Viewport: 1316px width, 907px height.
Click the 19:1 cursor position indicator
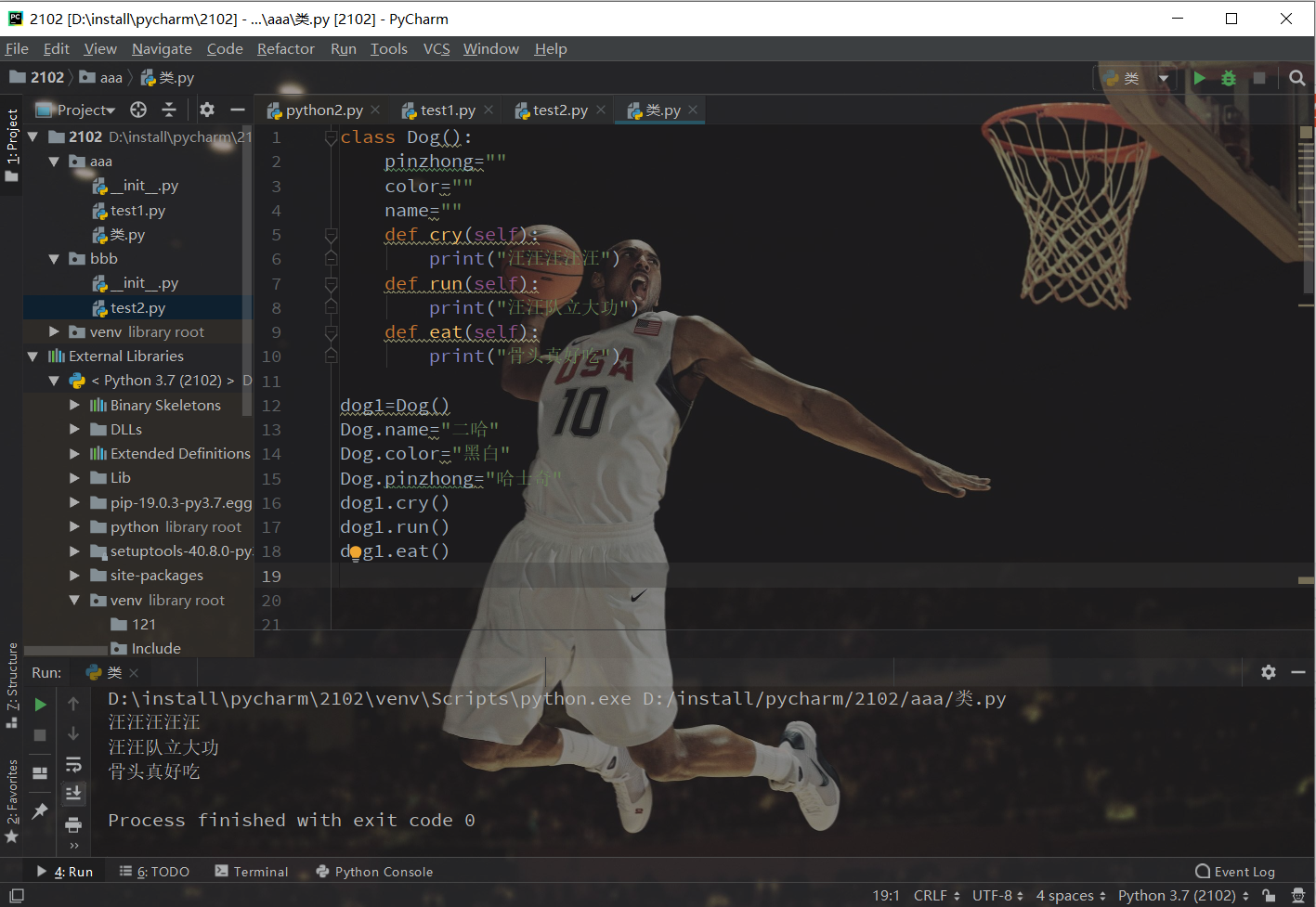[x=886, y=896]
